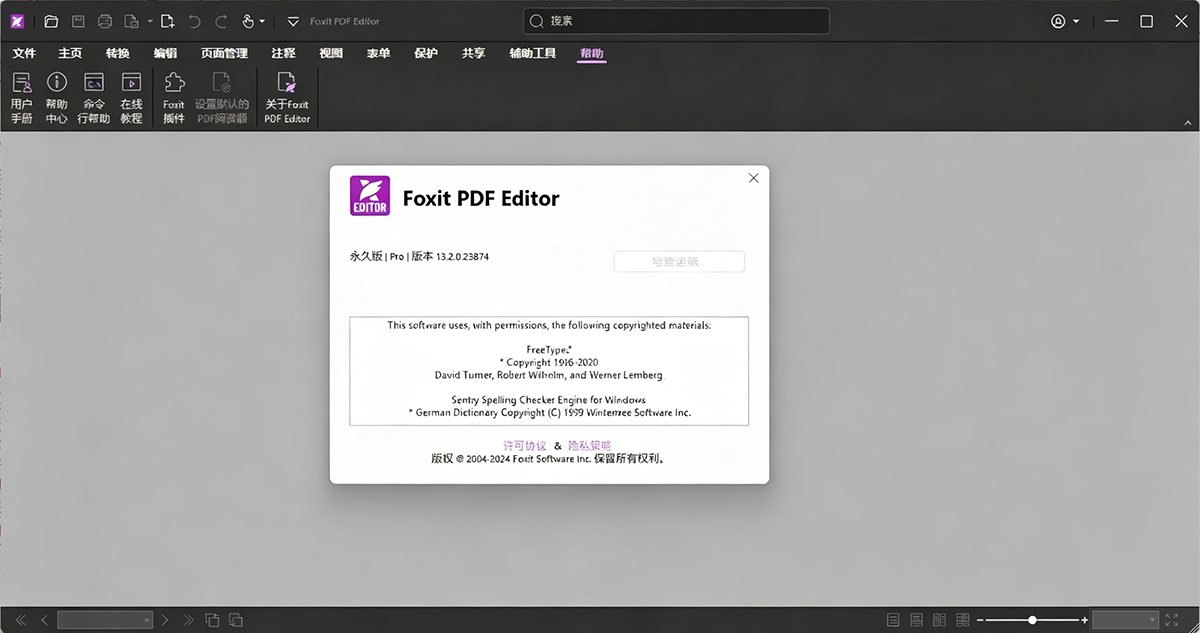Go to the first page button
The image size is (1200, 633).
(21, 620)
